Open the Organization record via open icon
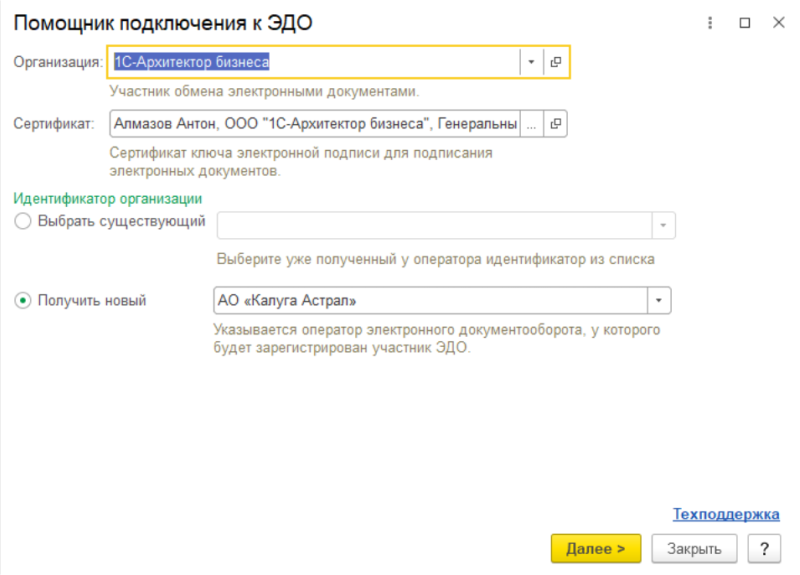This screenshot has width=800, height=575. click(556, 62)
